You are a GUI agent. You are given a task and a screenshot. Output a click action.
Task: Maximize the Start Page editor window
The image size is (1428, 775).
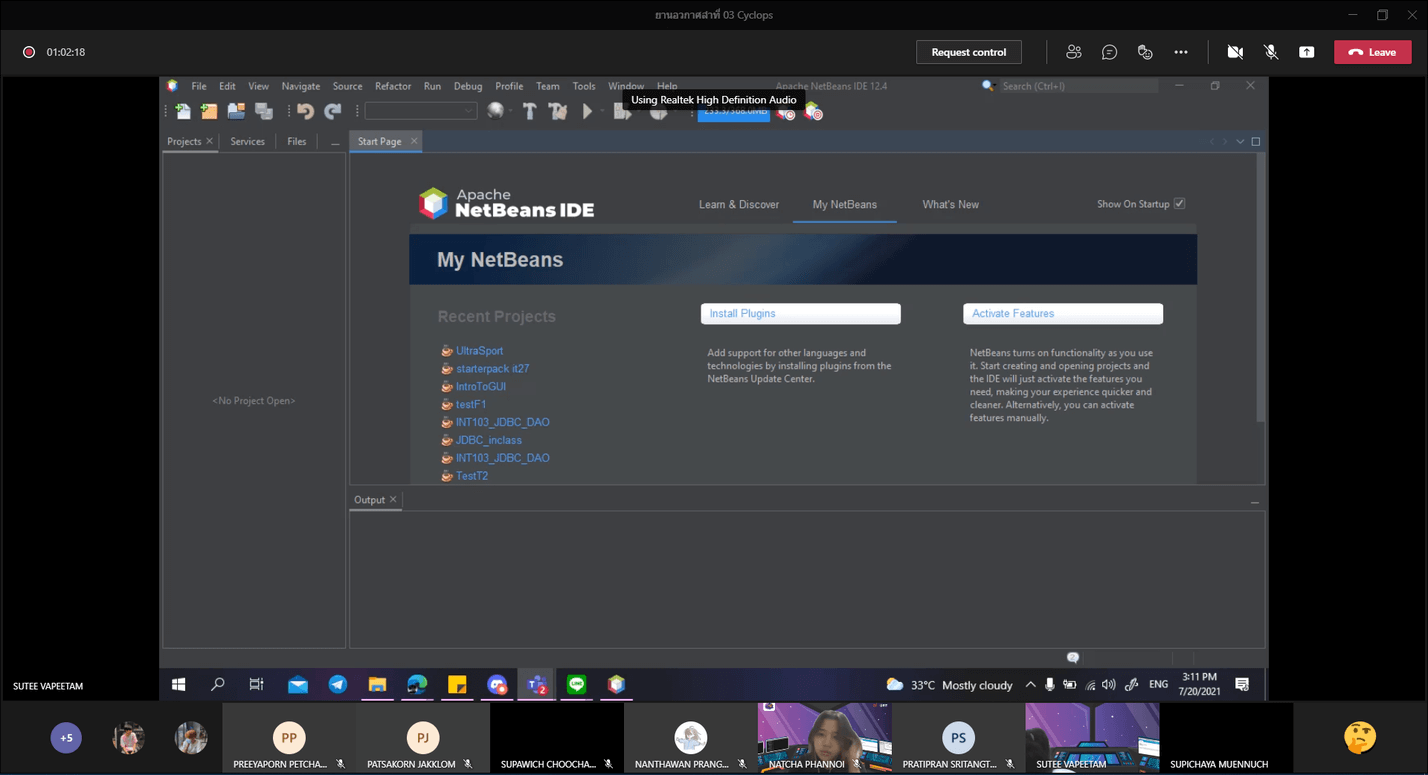[1256, 142]
